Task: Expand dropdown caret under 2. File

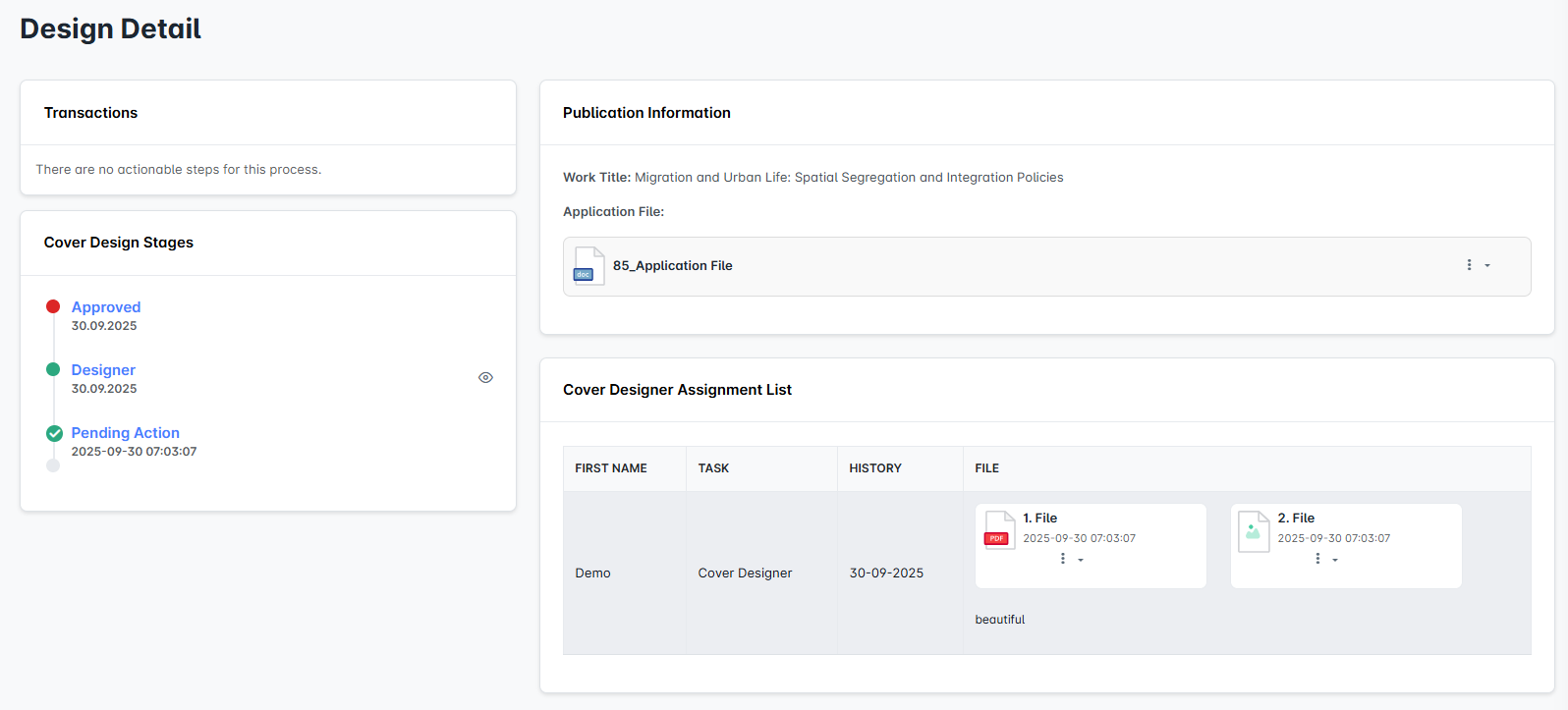Action: coord(1335,560)
